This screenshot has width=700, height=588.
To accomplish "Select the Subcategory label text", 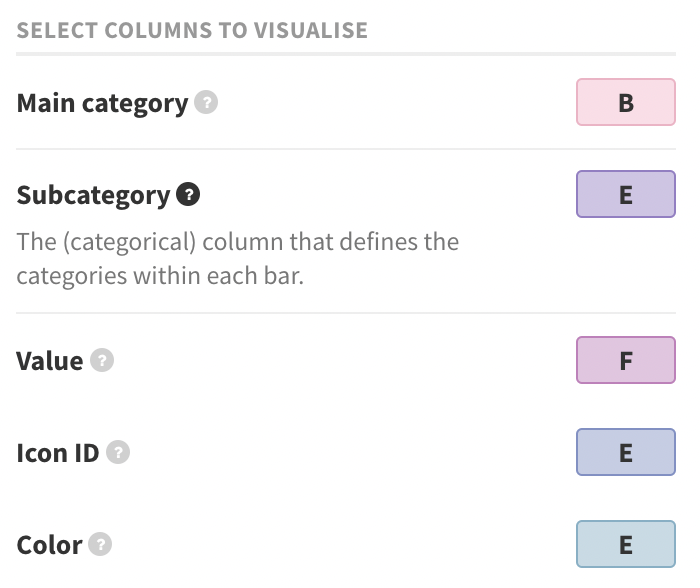I will point(93,196).
